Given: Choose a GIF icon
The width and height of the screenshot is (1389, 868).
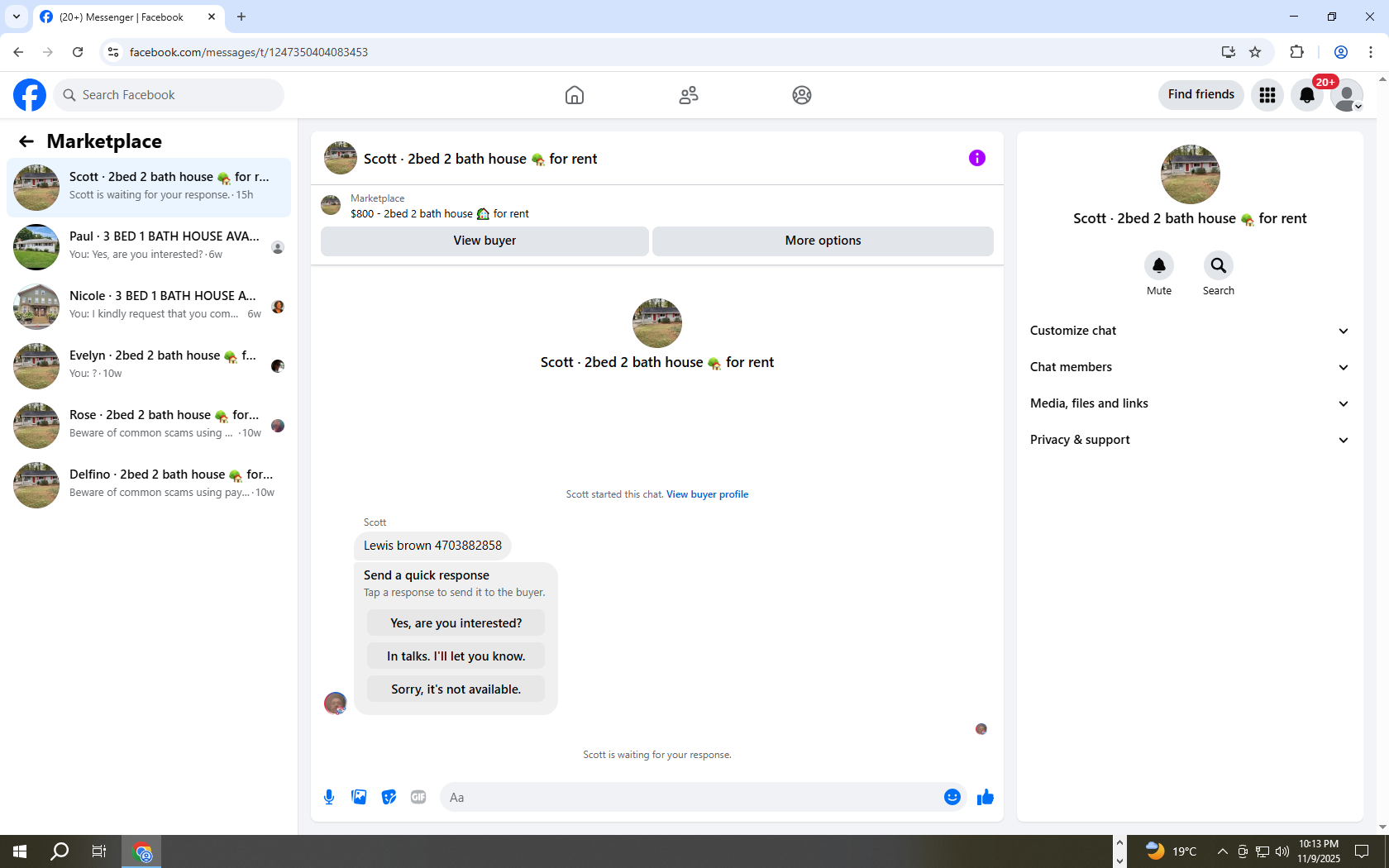Looking at the screenshot, I should coord(418,797).
